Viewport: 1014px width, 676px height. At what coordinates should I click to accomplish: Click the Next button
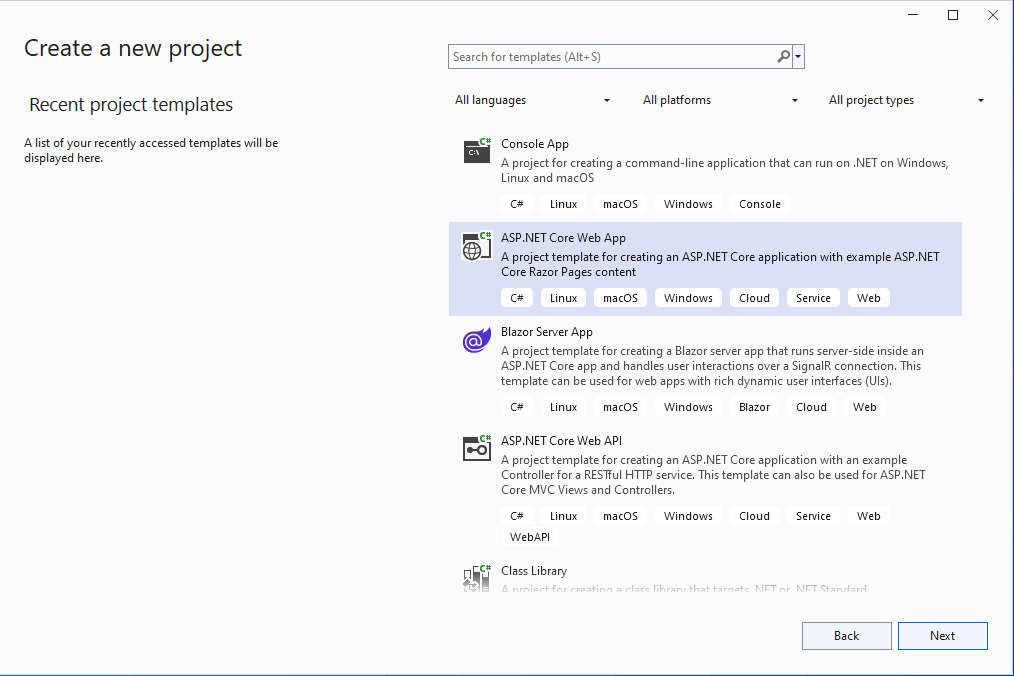point(942,636)
